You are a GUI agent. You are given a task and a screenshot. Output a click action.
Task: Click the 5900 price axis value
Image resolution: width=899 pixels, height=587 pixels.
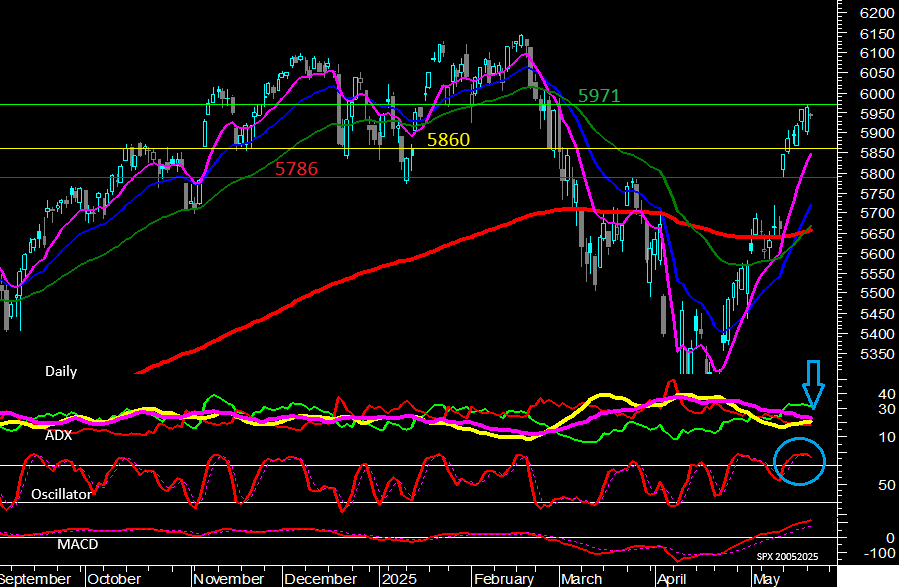coord(877,132)
